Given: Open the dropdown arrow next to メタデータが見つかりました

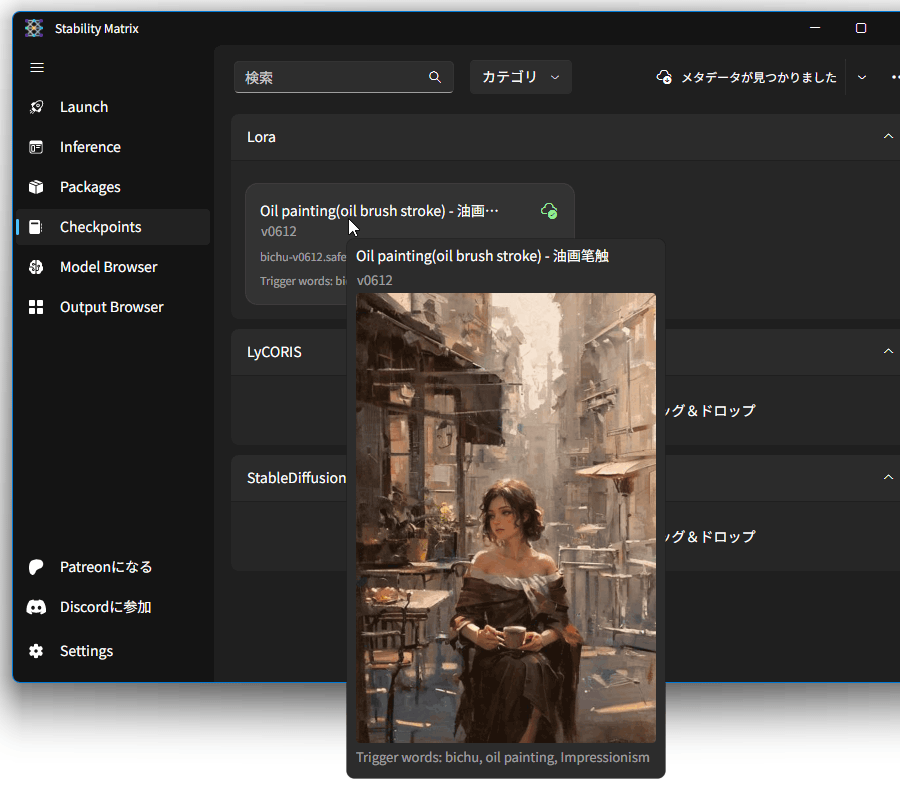Looking at the screenshot, I should coord(862,78).
